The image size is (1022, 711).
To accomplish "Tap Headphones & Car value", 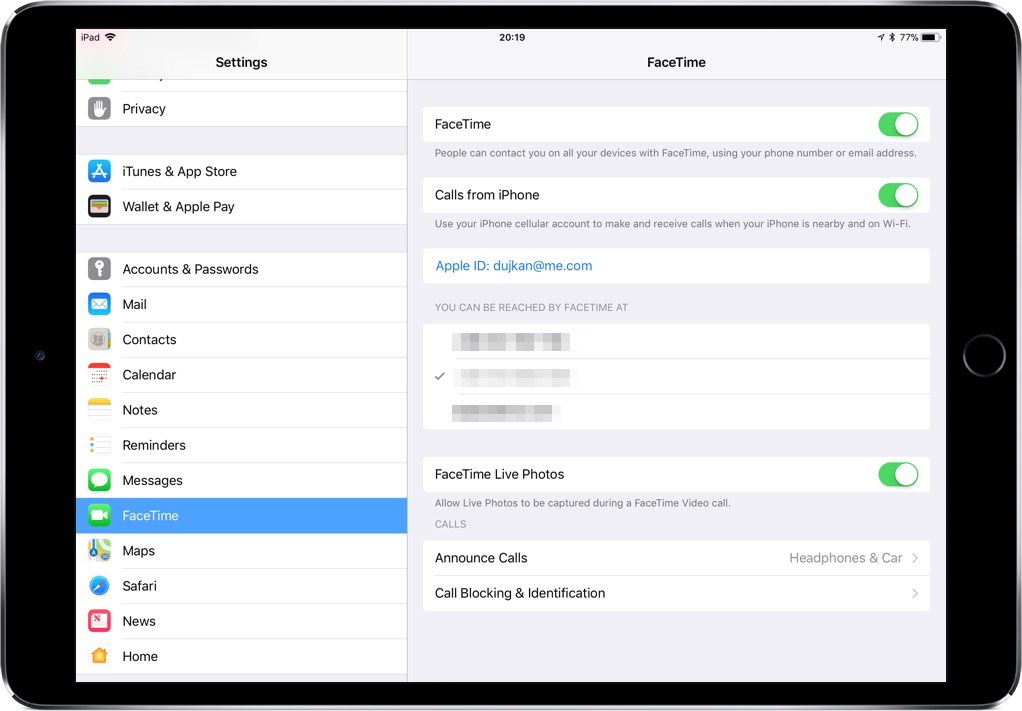I will point(845,558).
